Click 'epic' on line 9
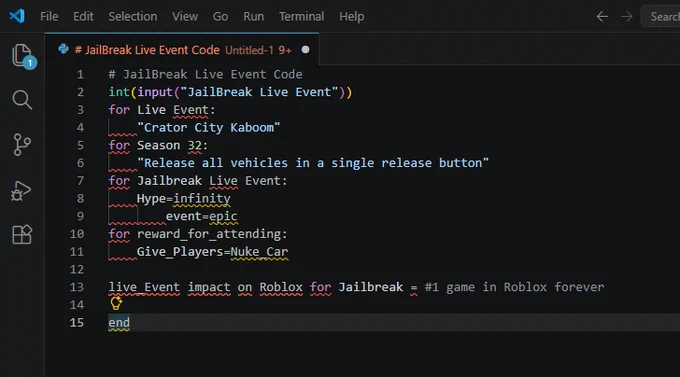 tap(223, 216)
